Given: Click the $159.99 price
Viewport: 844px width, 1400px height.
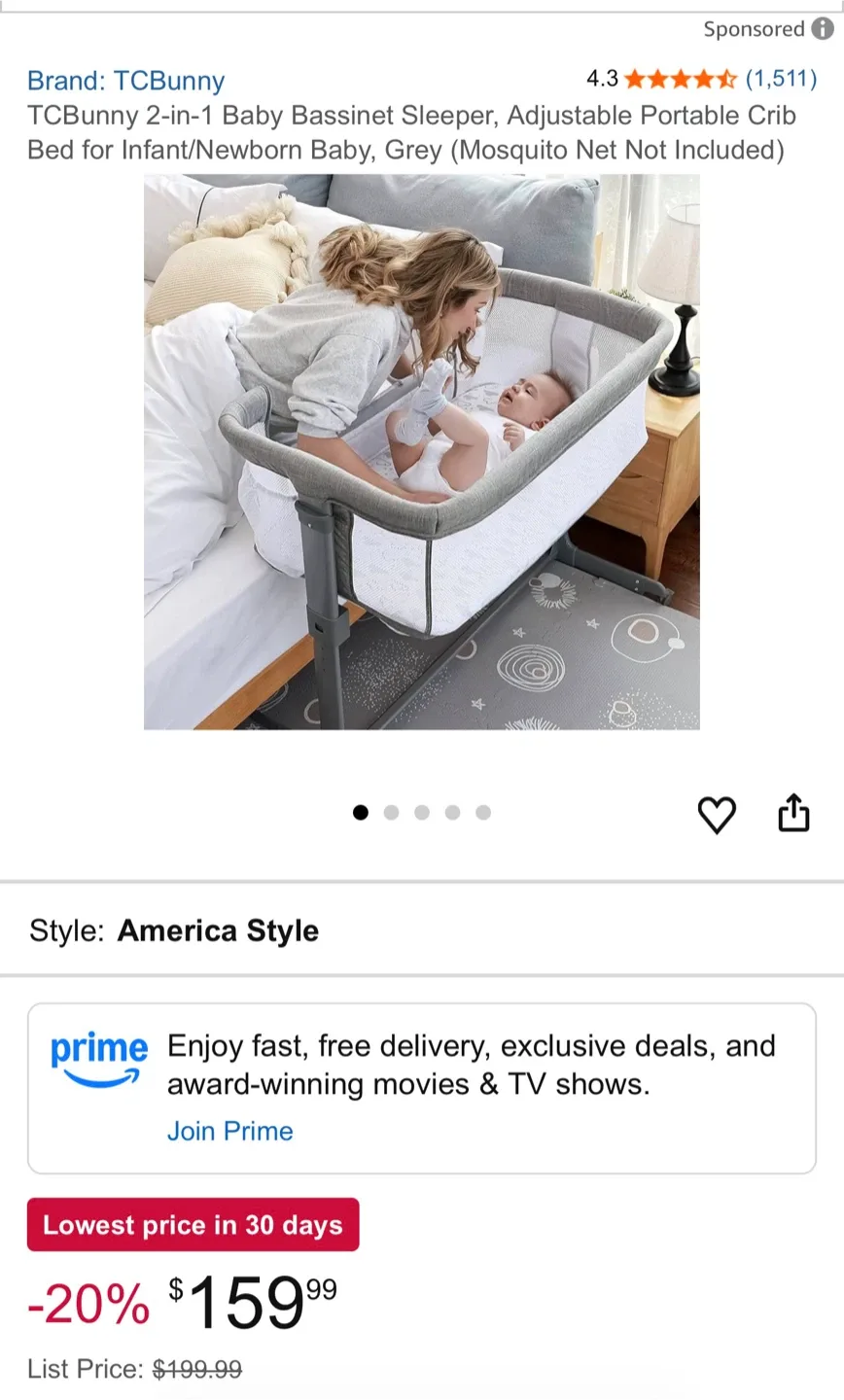Looking at the screenshot, I should coord(253,1303).
